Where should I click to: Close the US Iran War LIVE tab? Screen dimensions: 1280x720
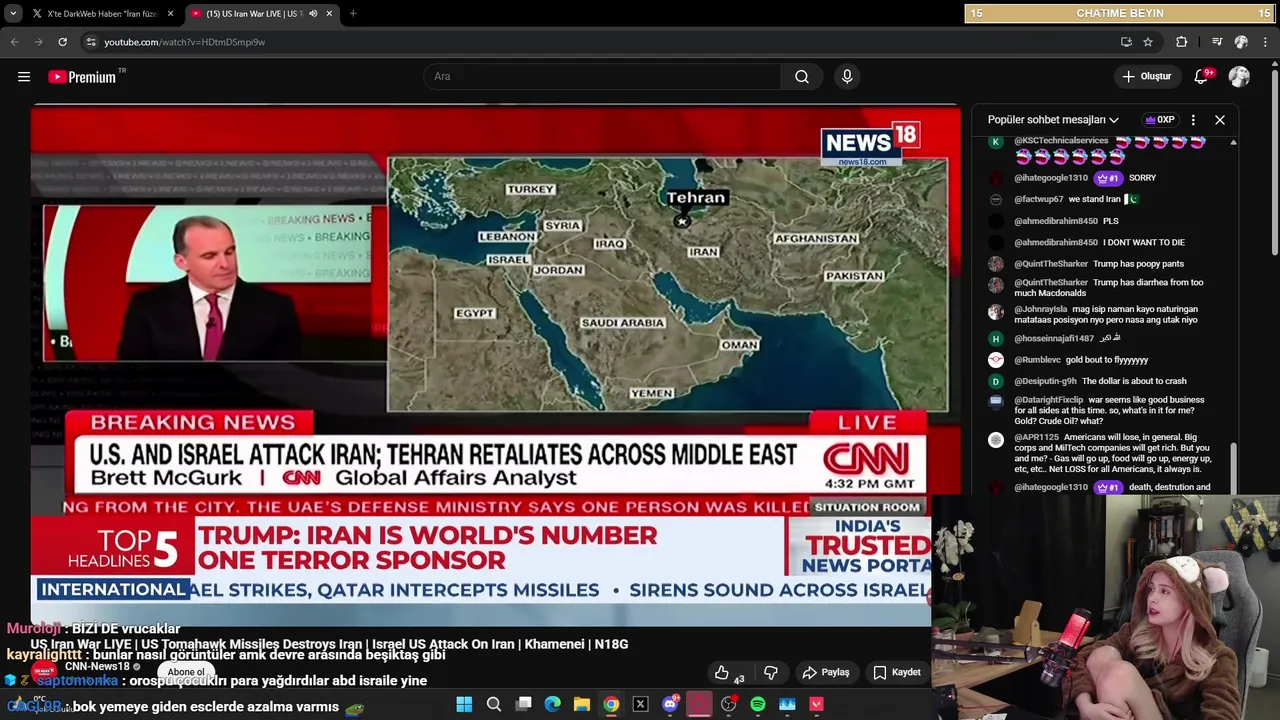(x=329, y=14)
